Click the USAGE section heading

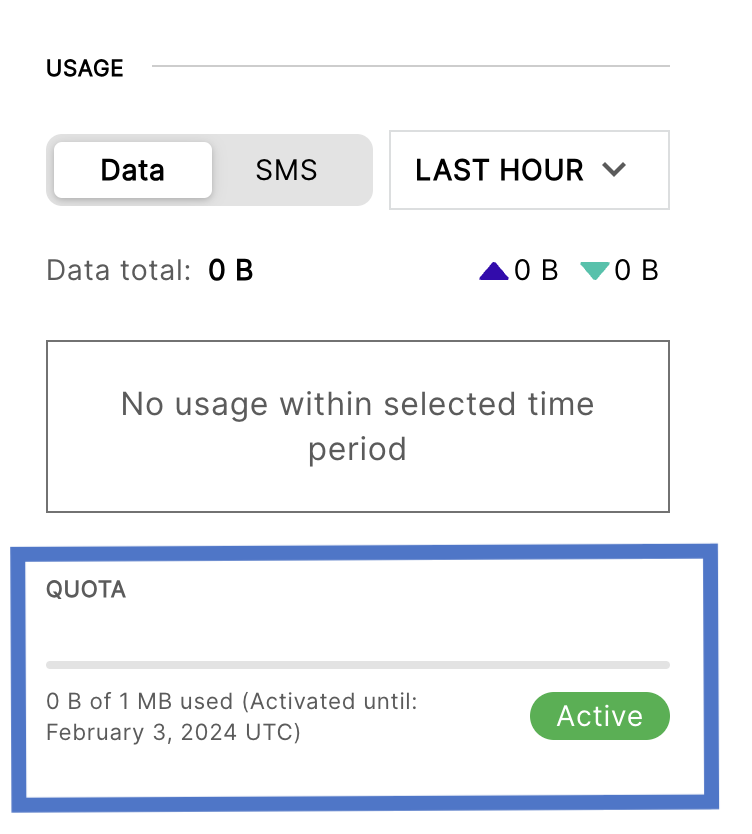[x=85, y=69]
